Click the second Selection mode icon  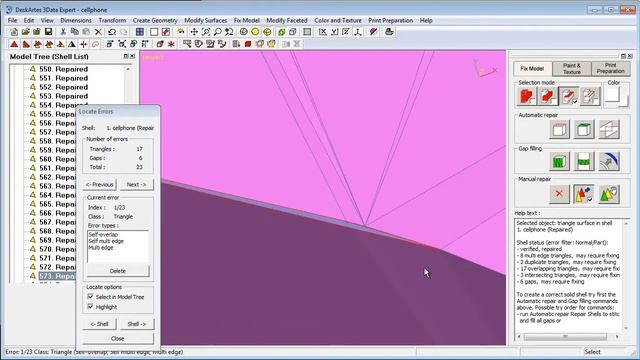point(548,96)
